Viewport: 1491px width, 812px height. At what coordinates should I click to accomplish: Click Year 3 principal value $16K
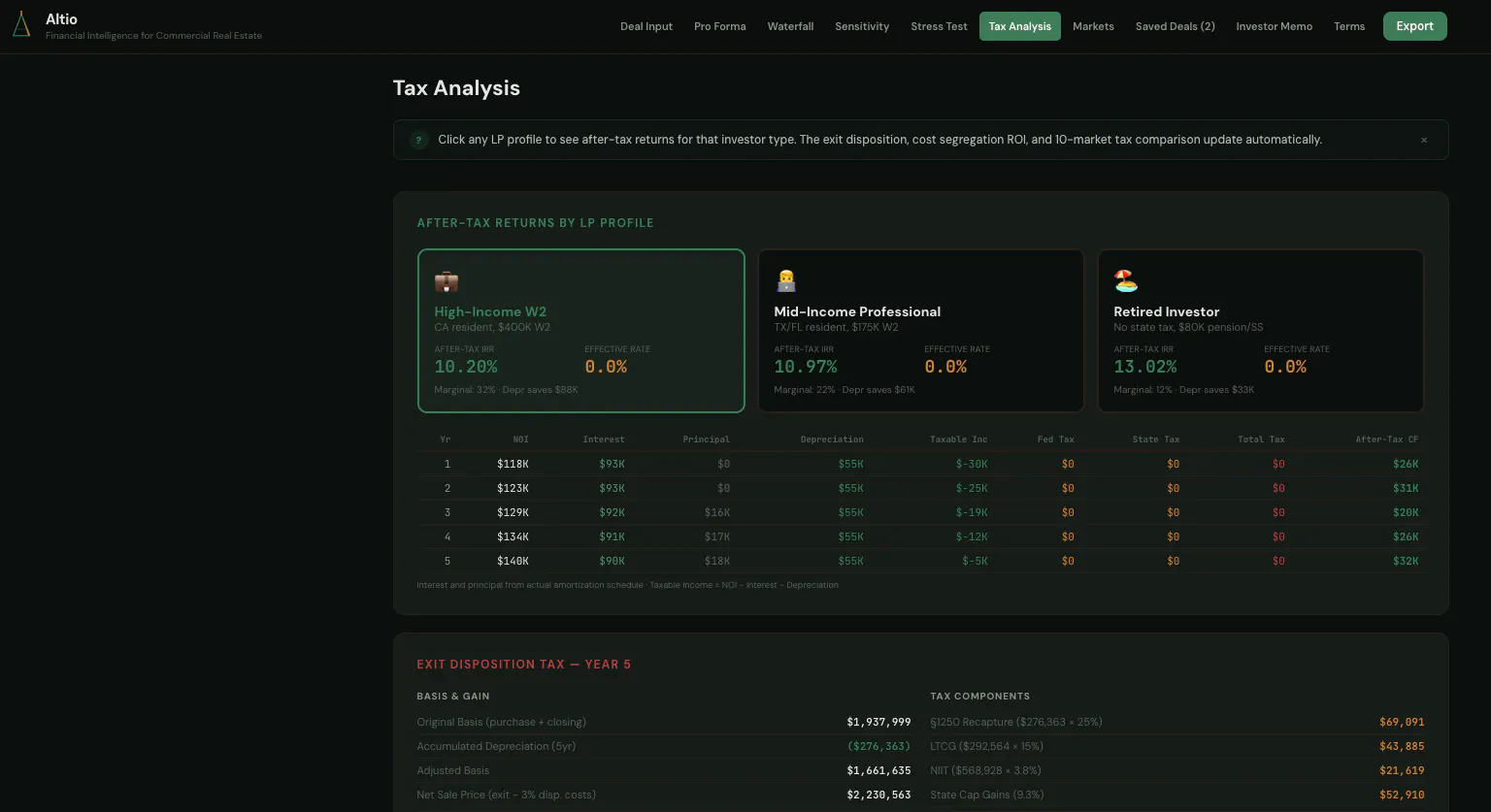pyautogui.click(x=717, y=512)
